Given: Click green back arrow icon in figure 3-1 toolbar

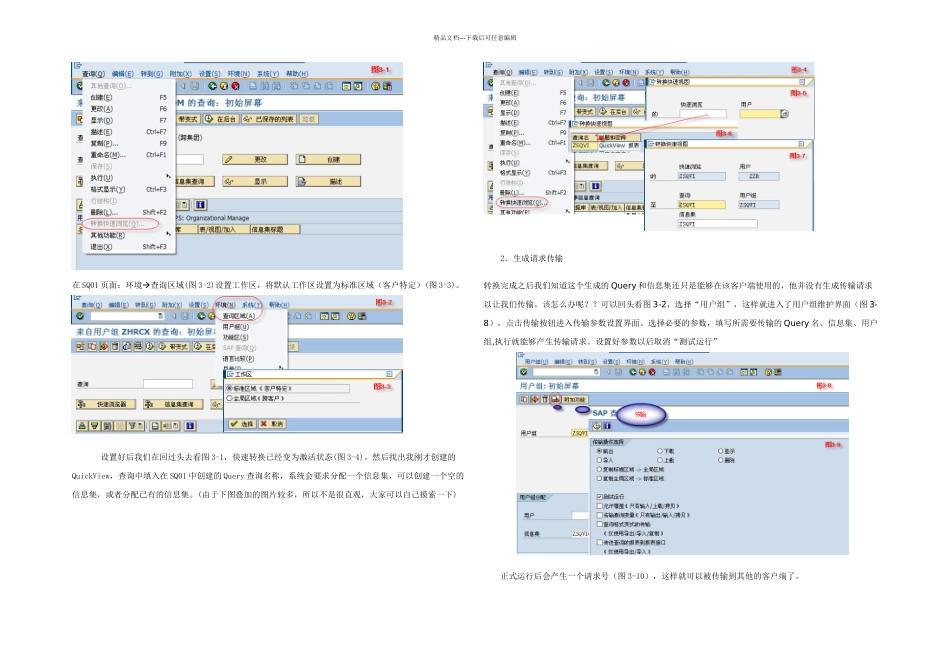Looking at the screenshot, I should point(212,87).
